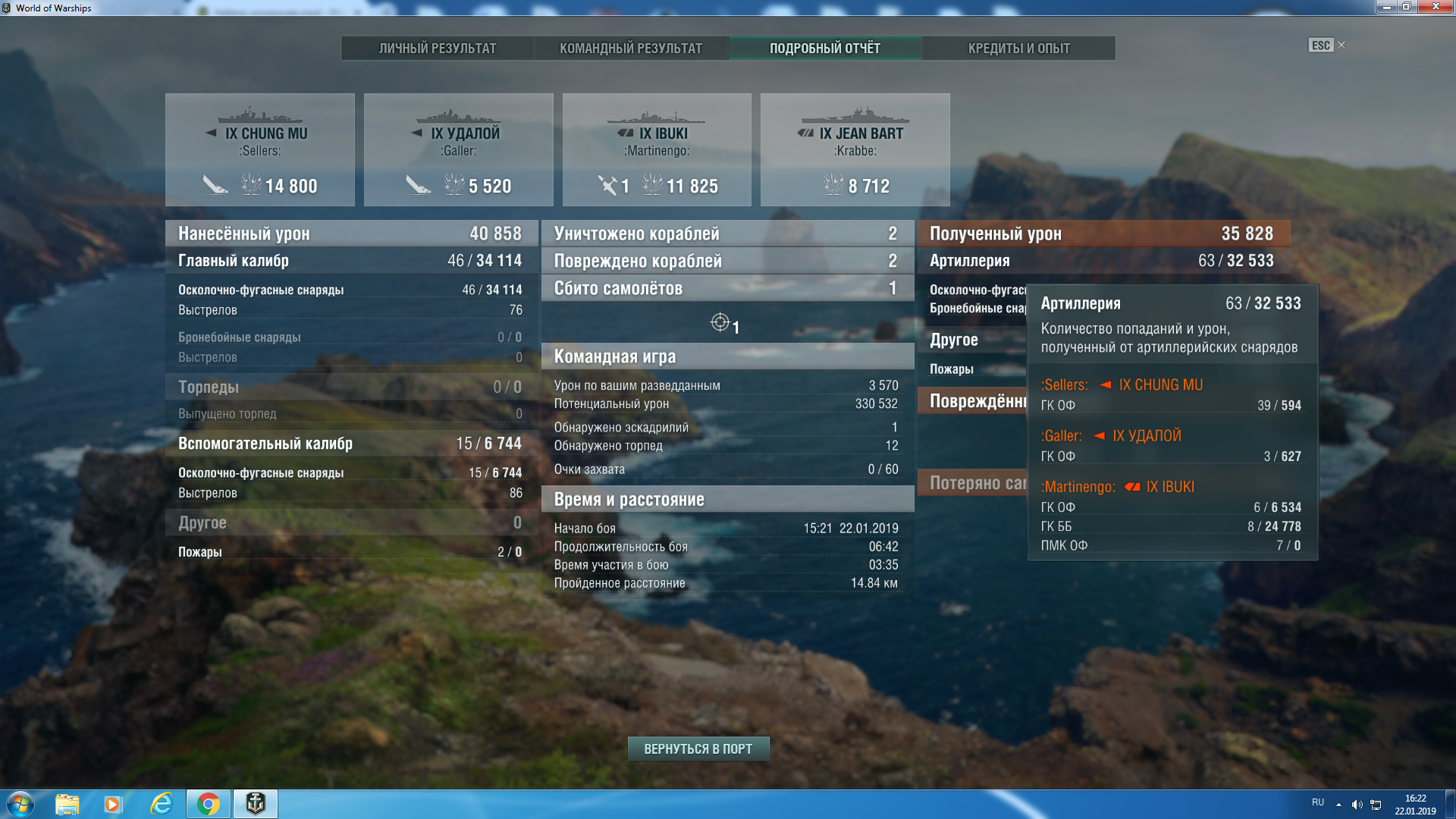Open File Explorer from taskbar
1456x819 pixels.
tap(67, 804)
